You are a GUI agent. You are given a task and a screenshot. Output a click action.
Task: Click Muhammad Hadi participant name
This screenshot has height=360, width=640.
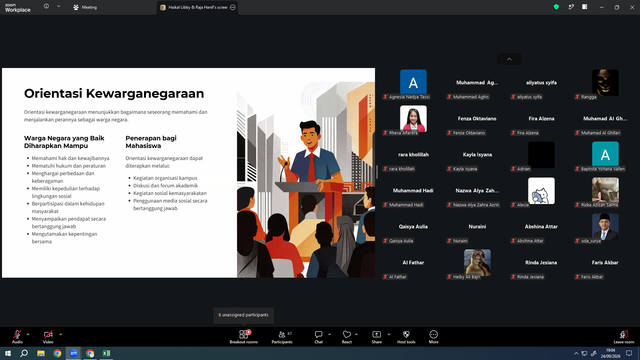click(x=413, y=190)
